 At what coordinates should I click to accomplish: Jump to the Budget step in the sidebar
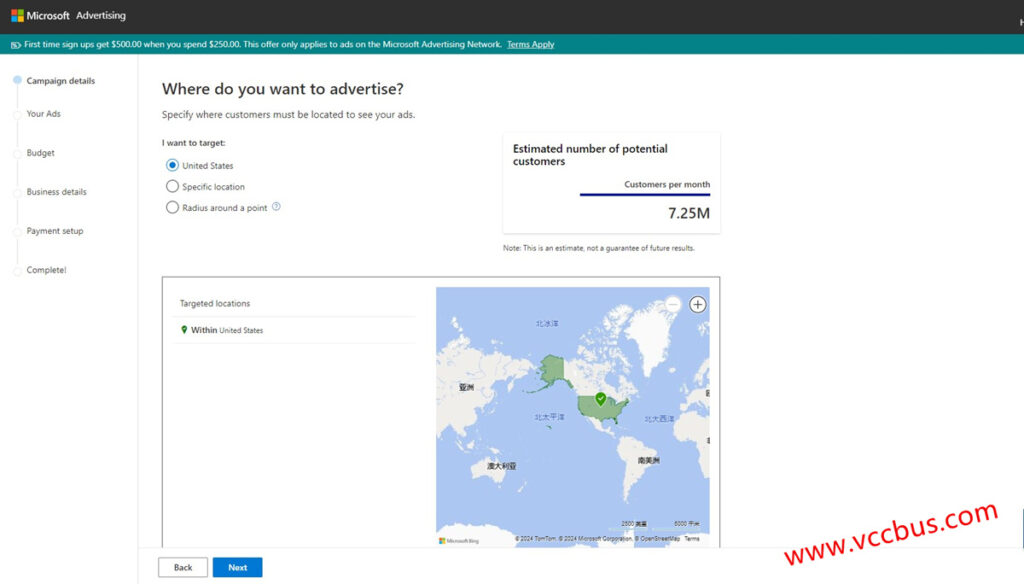click(40, 153)
